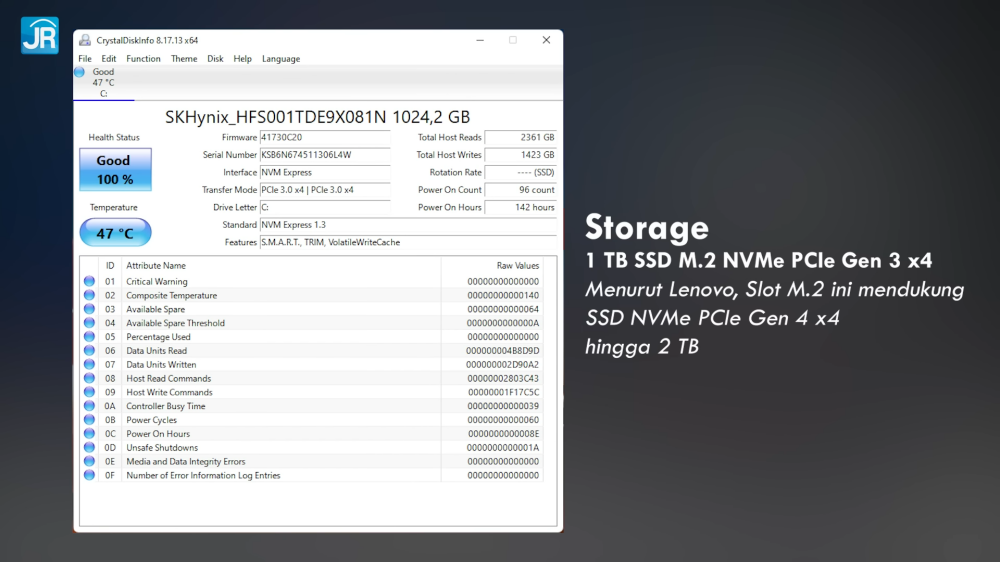Click the Raw Values column header
The height and width of the screenshot is (562, 1000).
click(x=517, y=266)
